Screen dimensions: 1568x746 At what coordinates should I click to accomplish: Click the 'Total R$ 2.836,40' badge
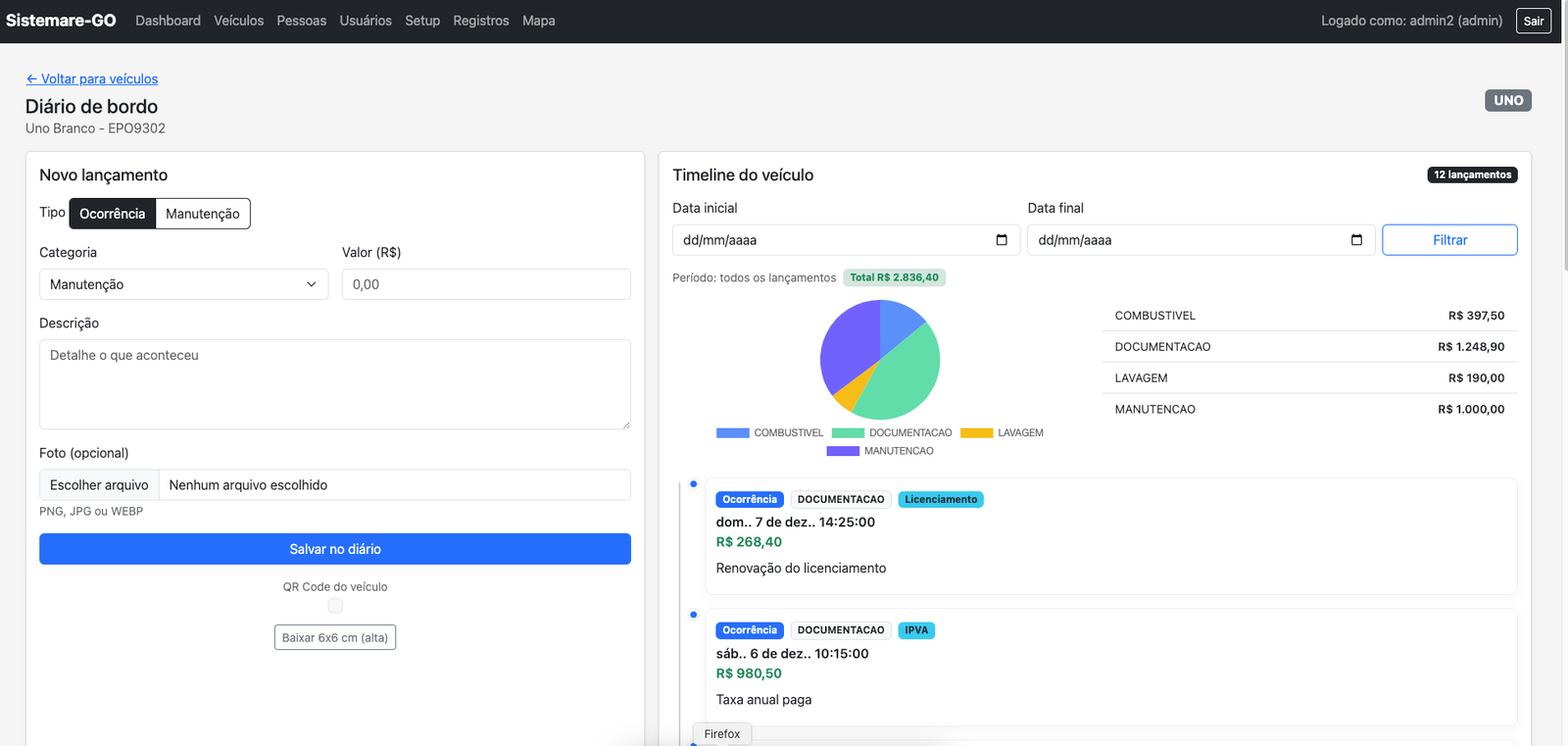coord(894,277)
